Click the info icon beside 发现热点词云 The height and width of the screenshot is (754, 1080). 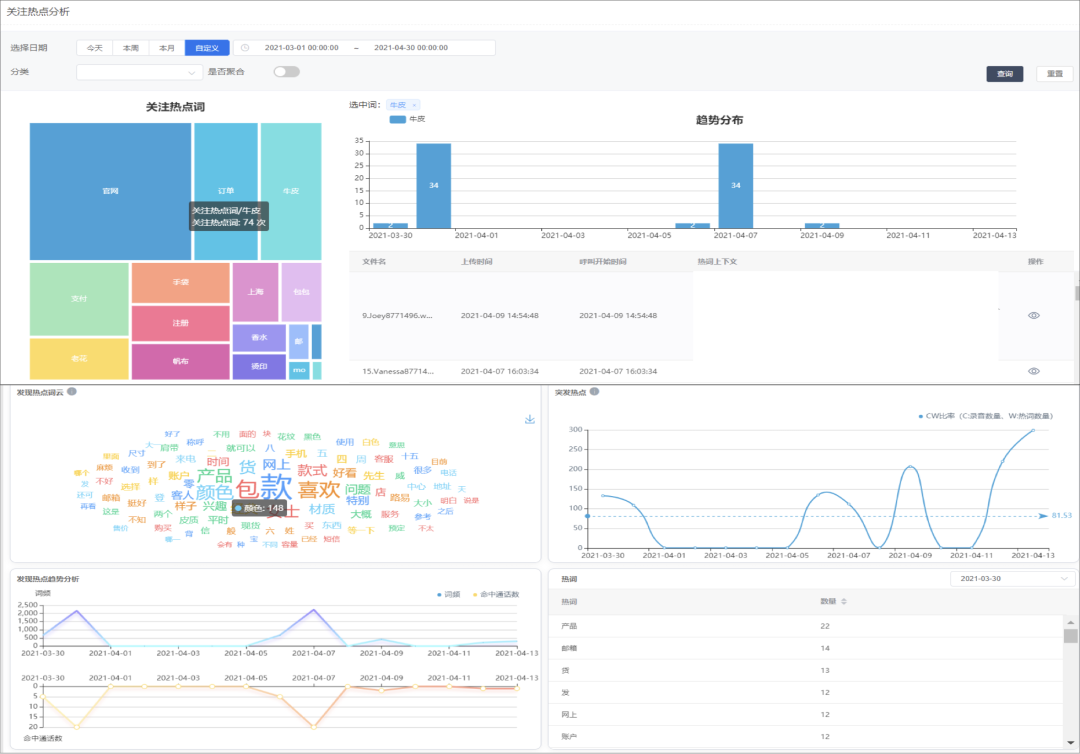[72, 392]
